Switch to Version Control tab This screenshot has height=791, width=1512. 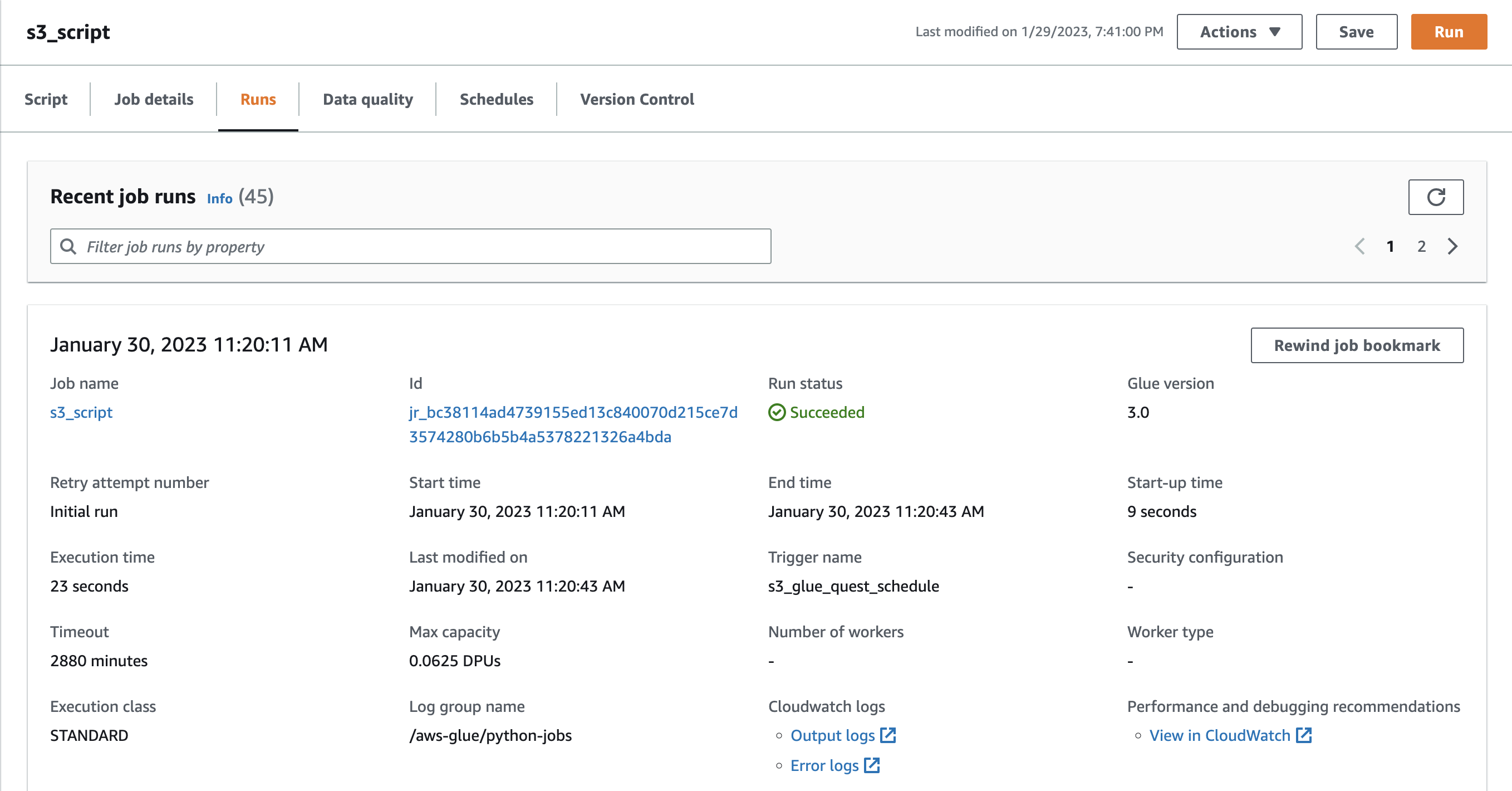tap(637, 99)
